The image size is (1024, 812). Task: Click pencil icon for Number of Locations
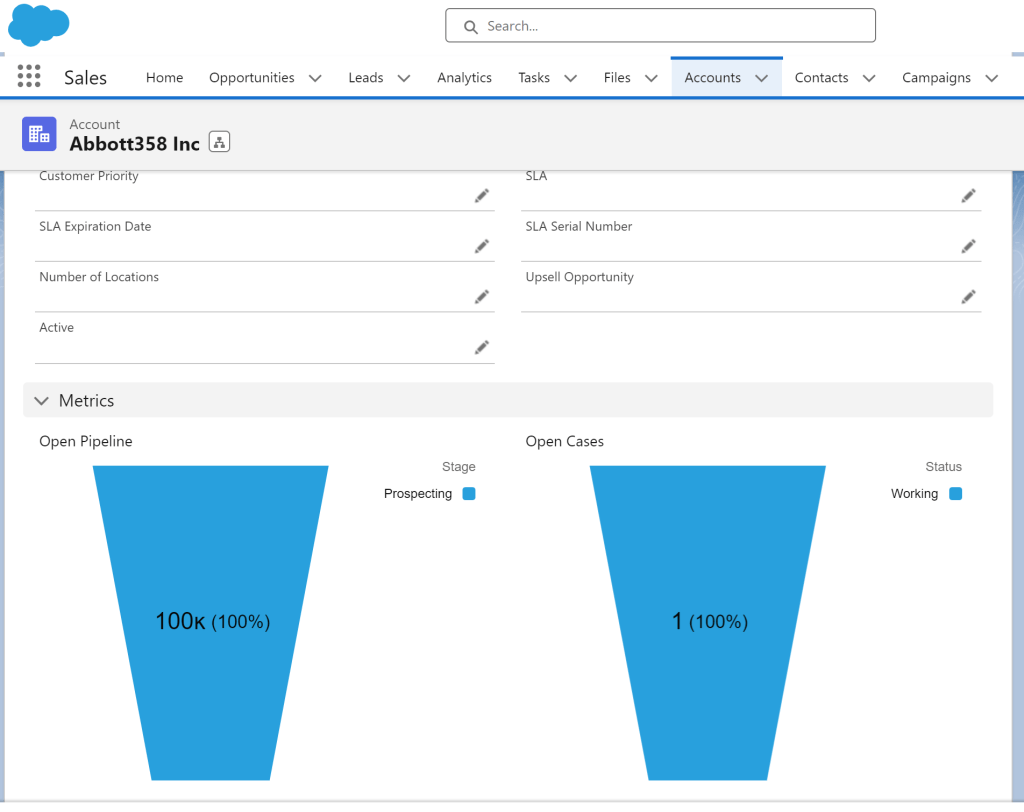[x=482, y=297]
